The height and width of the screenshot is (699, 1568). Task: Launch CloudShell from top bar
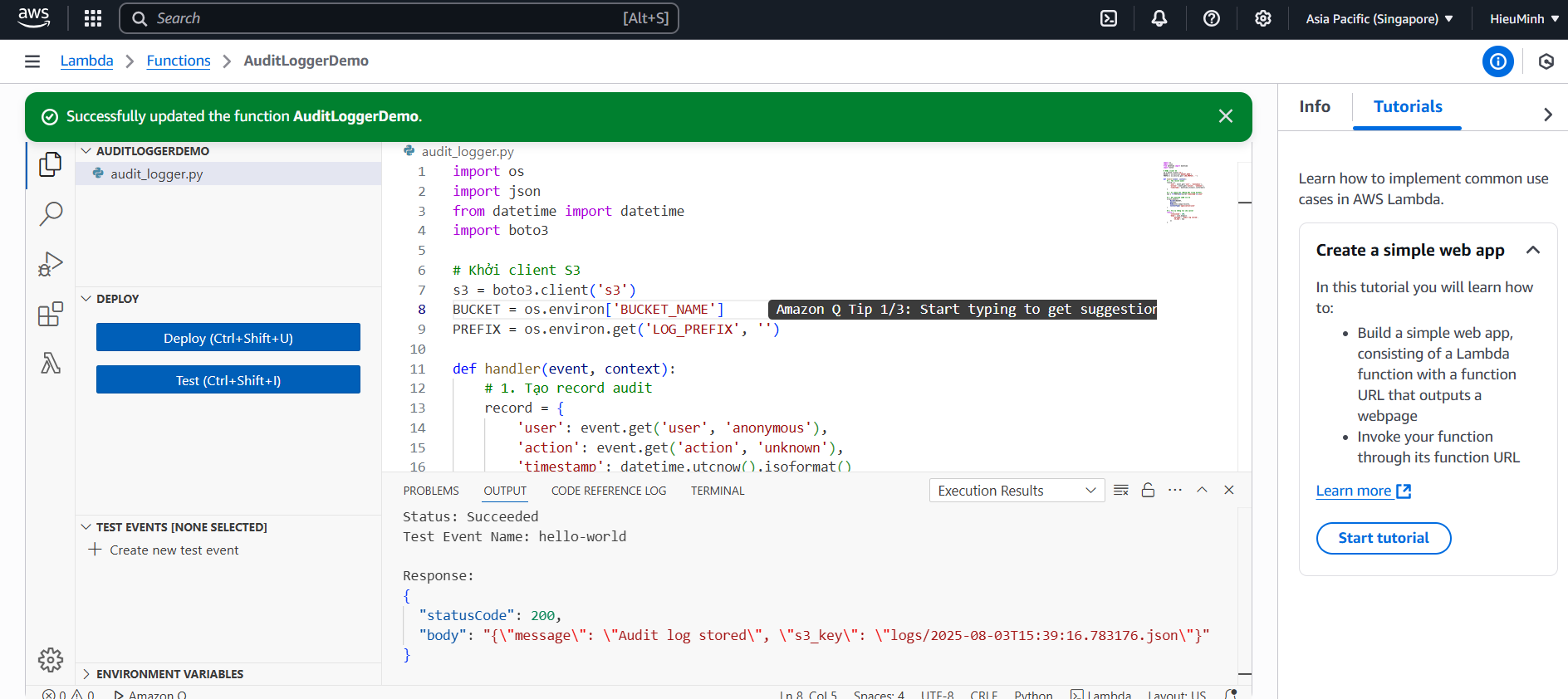pos(1109,18)
